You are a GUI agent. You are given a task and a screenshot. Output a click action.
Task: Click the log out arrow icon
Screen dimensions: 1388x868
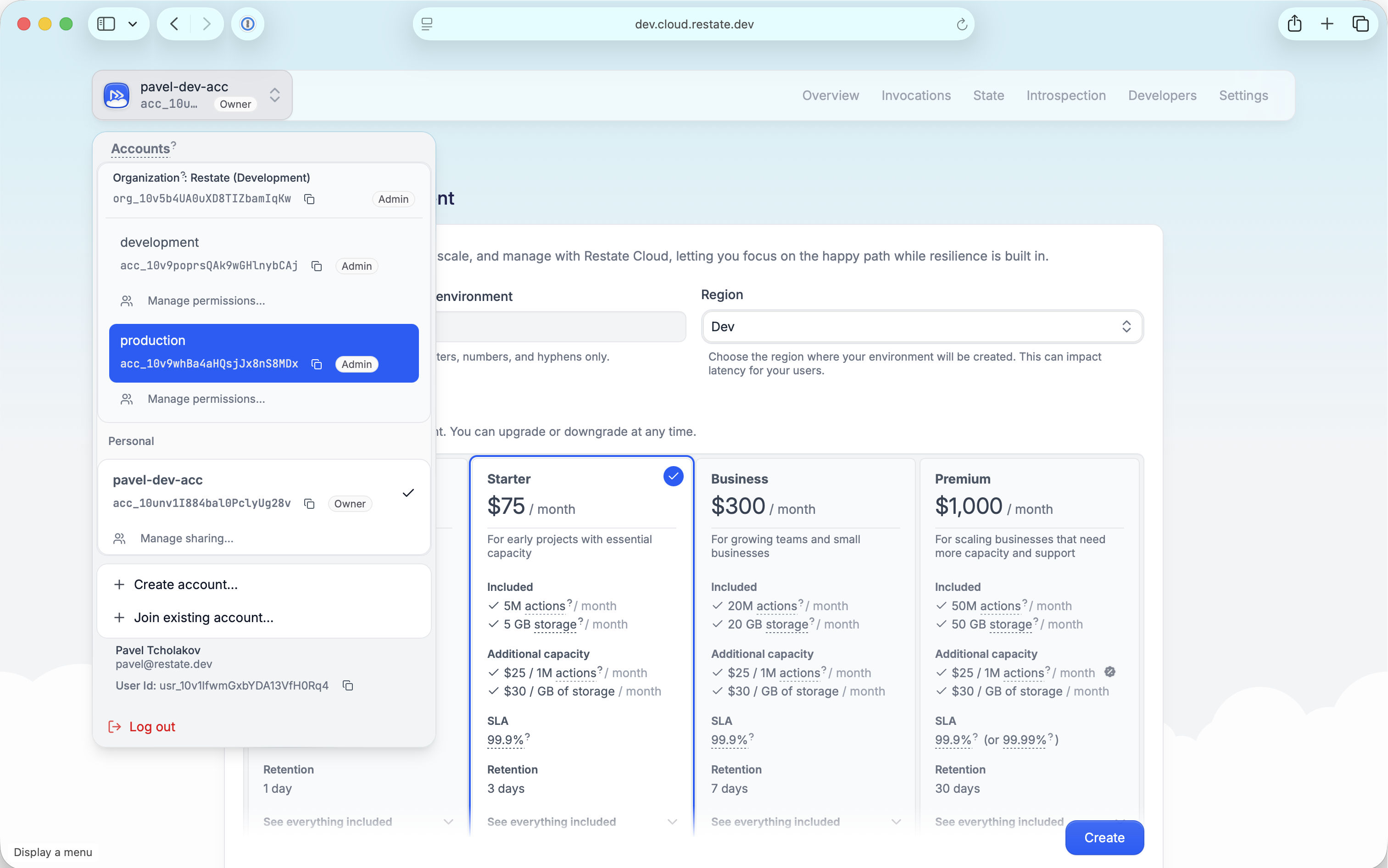(115, 726)
